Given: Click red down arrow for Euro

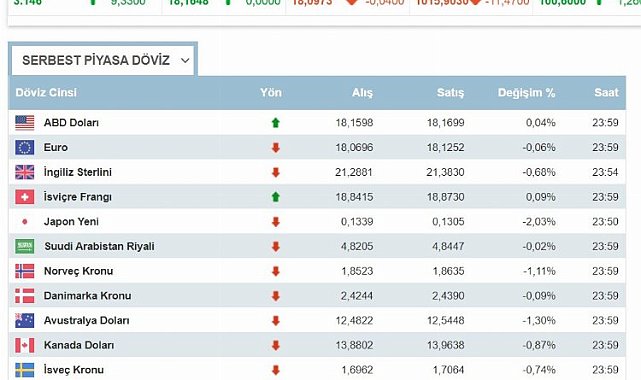Looking at the screenshot, I should 276,148.
